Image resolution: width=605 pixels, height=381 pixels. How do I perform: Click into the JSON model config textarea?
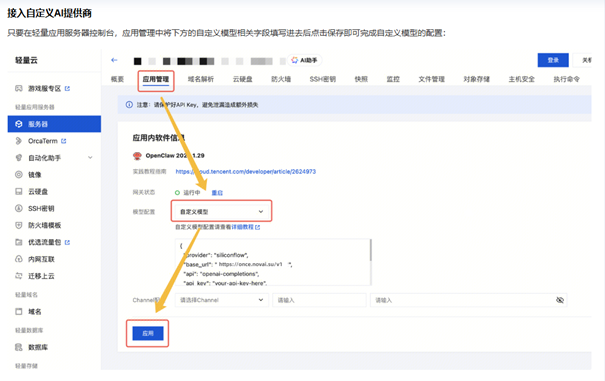click(x=273, y=262)
